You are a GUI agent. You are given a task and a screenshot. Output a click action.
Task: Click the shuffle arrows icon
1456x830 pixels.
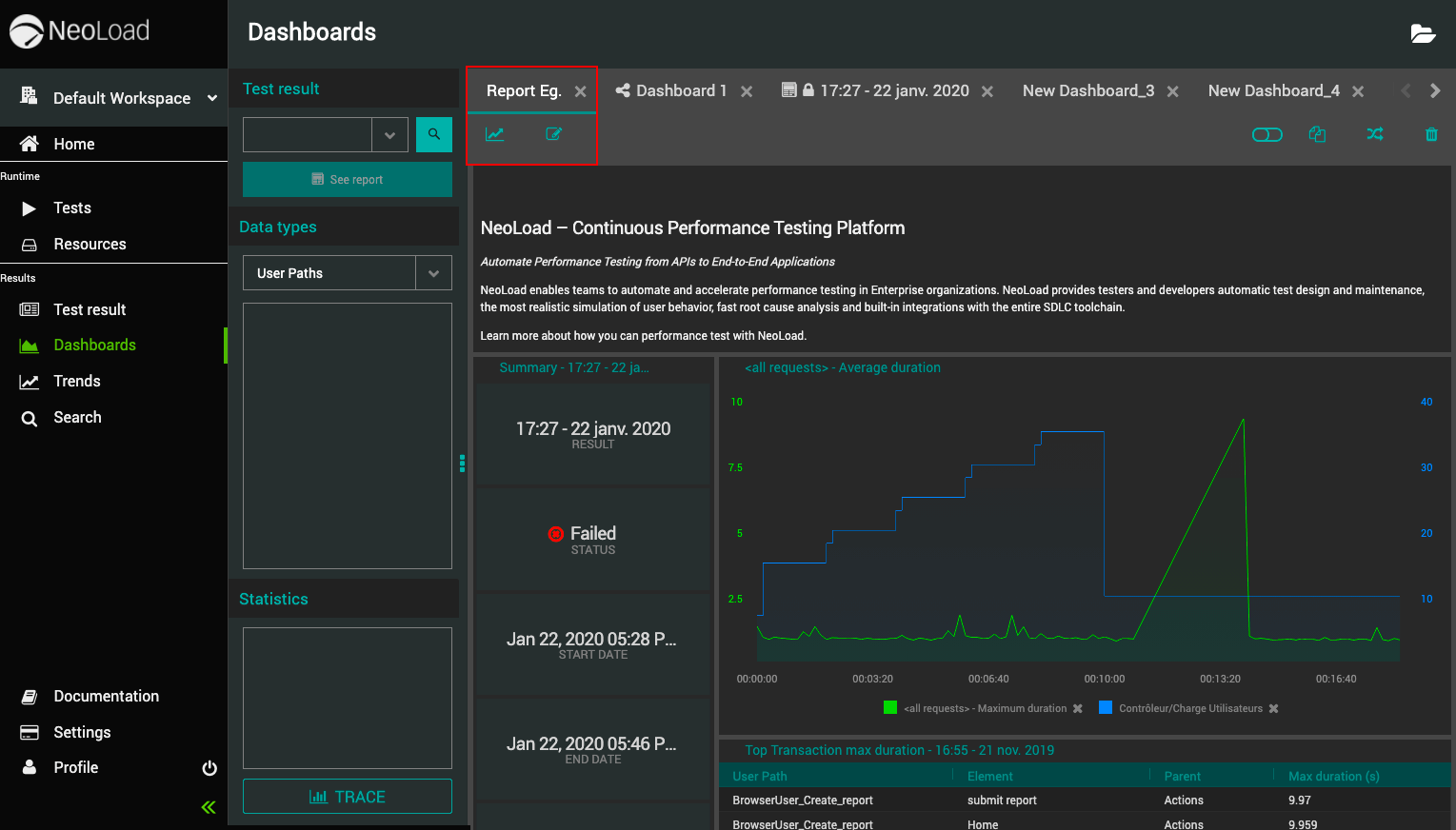1374,134
